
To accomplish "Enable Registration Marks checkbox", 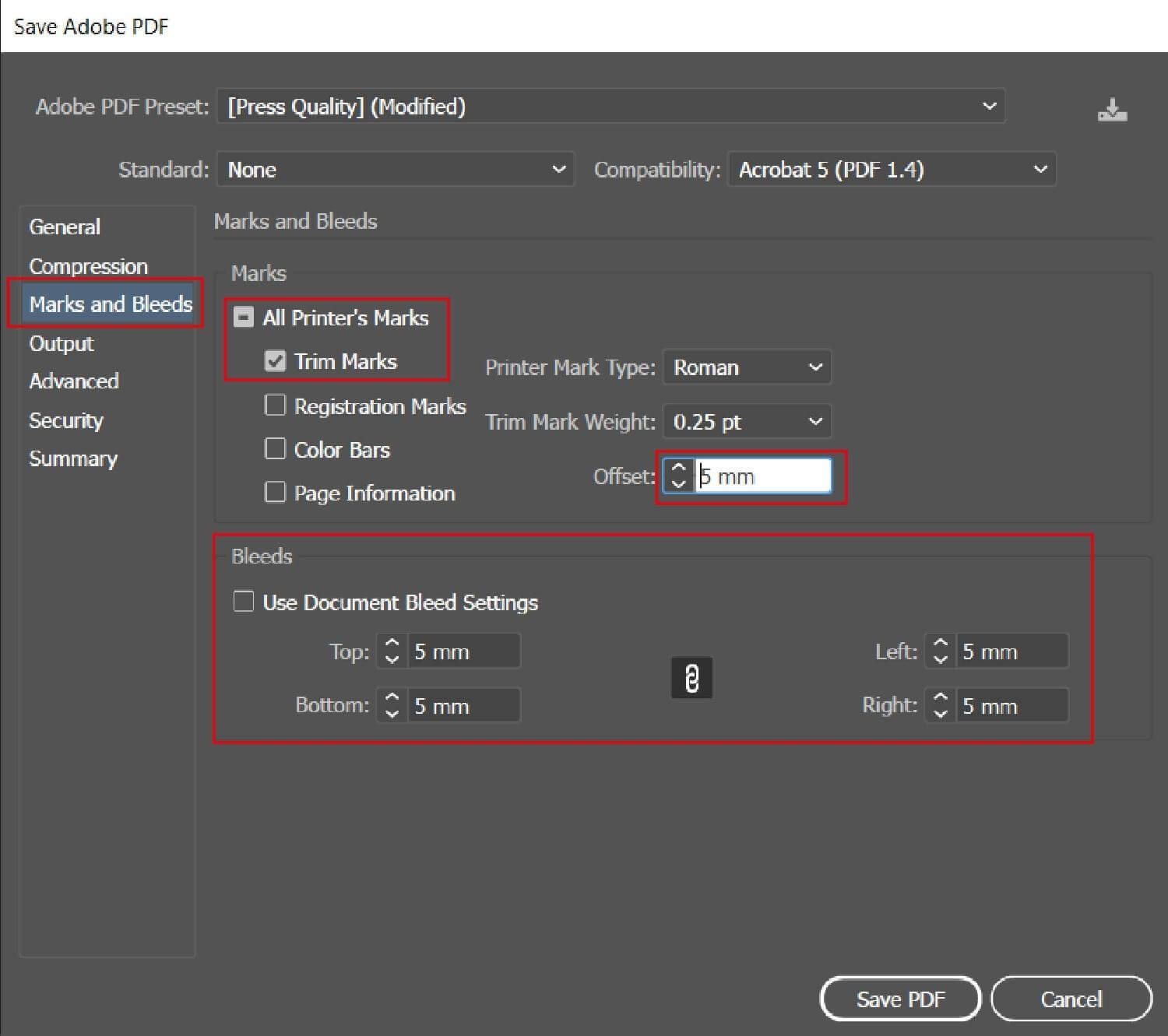I will click(x=275, y=406).
